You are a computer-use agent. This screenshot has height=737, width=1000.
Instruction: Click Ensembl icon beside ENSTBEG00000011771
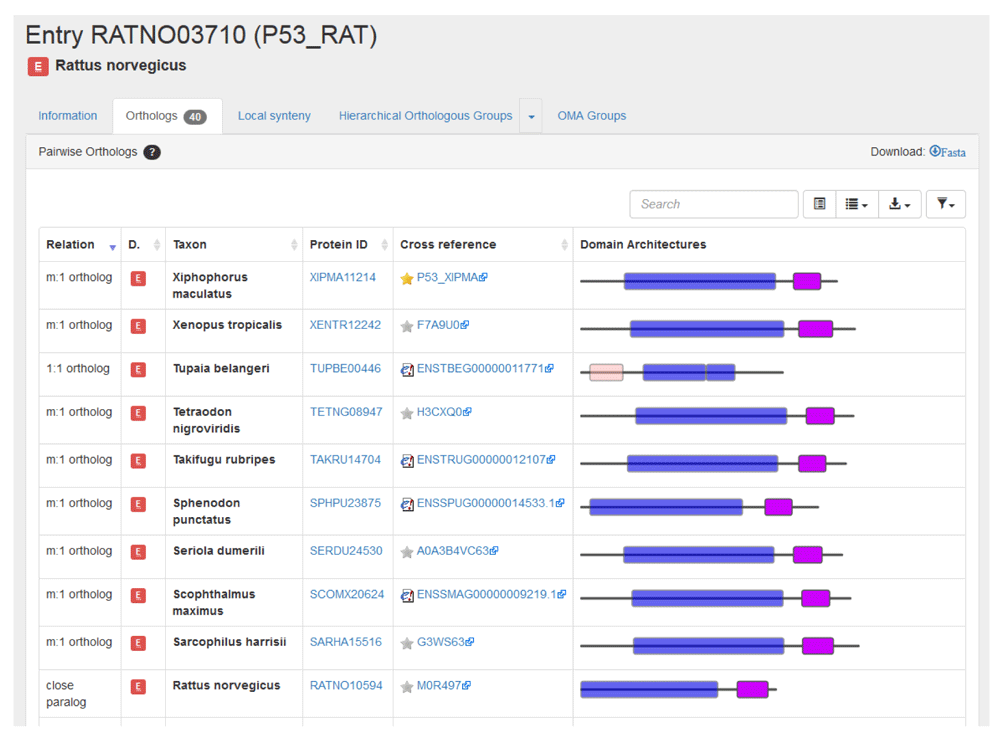[x=407, y=370]
